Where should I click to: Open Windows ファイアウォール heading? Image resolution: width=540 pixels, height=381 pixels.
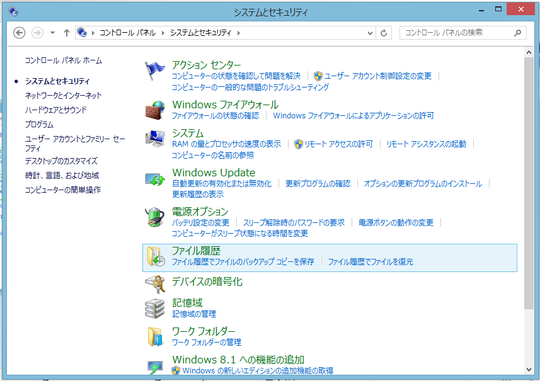point(225,104)
